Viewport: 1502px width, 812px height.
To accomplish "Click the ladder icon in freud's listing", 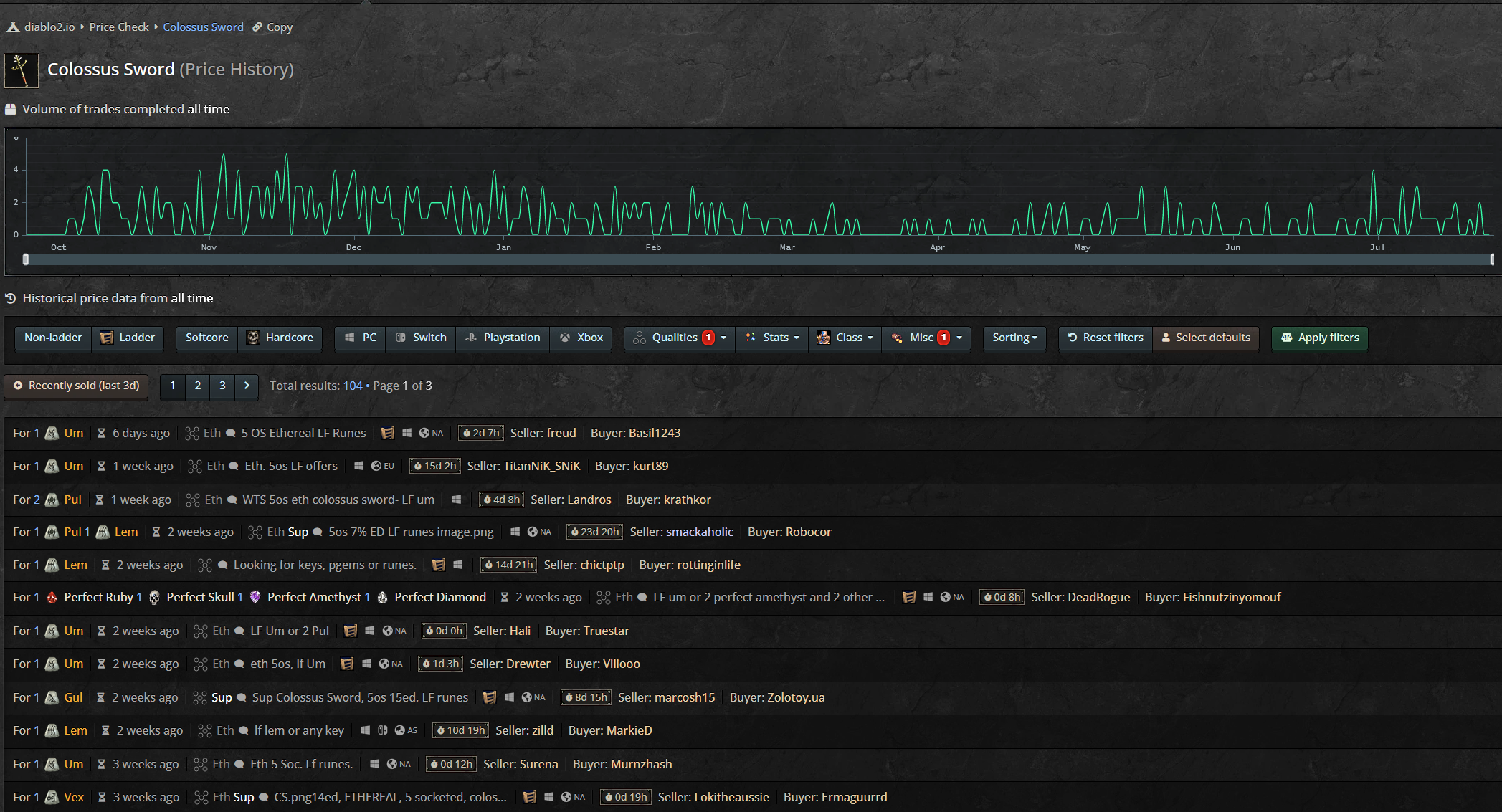I will pos(388,433).
